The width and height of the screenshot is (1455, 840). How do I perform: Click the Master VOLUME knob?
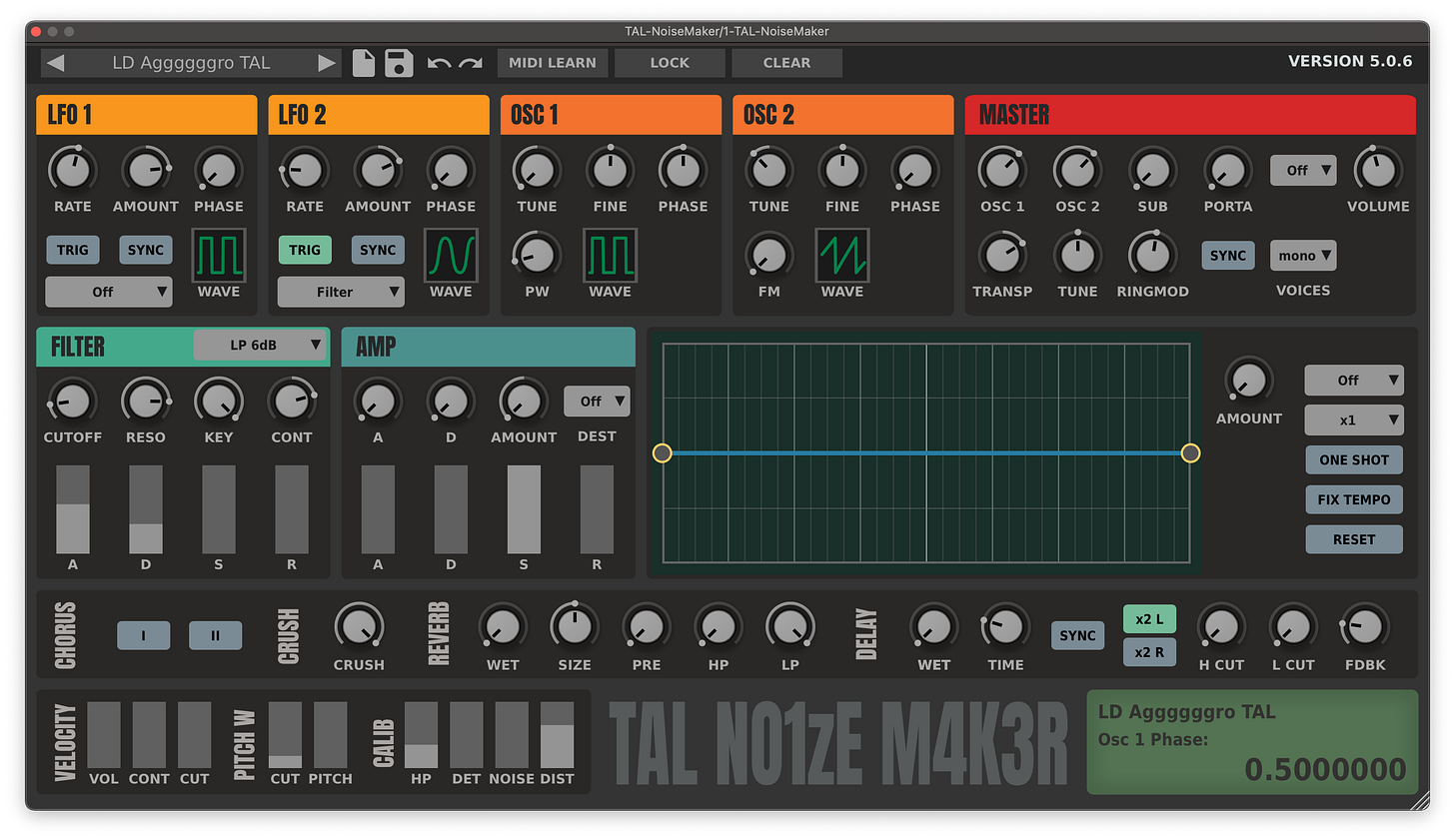(x=1378, y=170)
